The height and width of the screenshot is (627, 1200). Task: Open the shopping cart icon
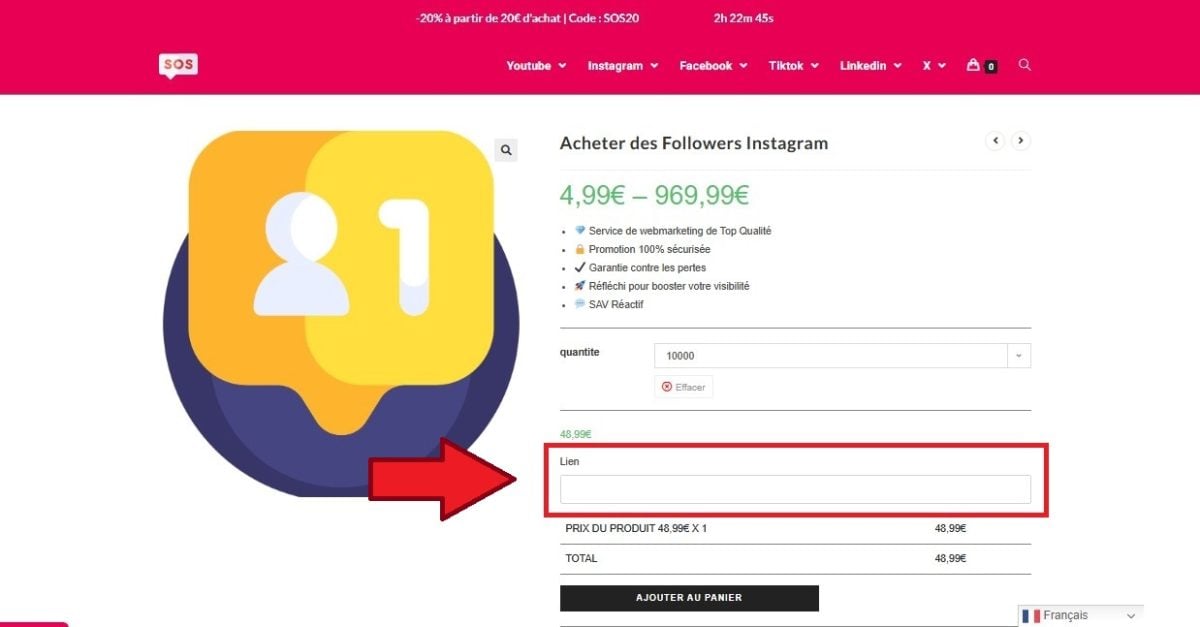pos(973,65)
